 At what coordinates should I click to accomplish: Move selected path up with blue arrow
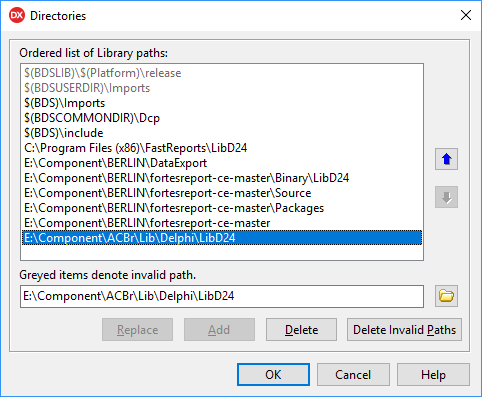coord(446,159)
